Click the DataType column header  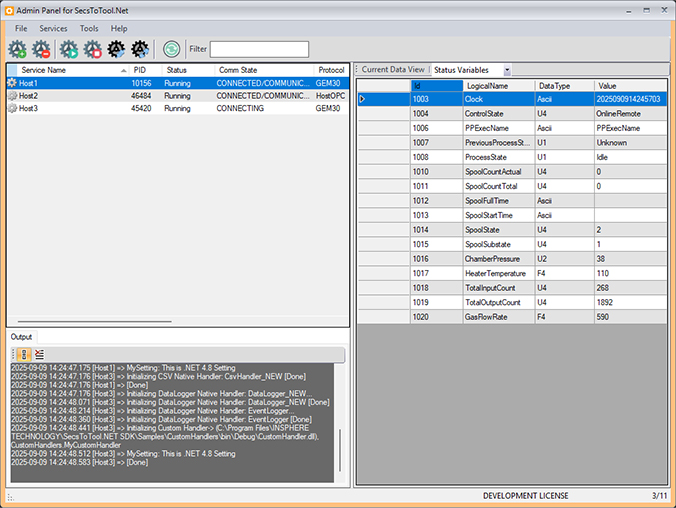pyautogui.click(x=565, y=86)
